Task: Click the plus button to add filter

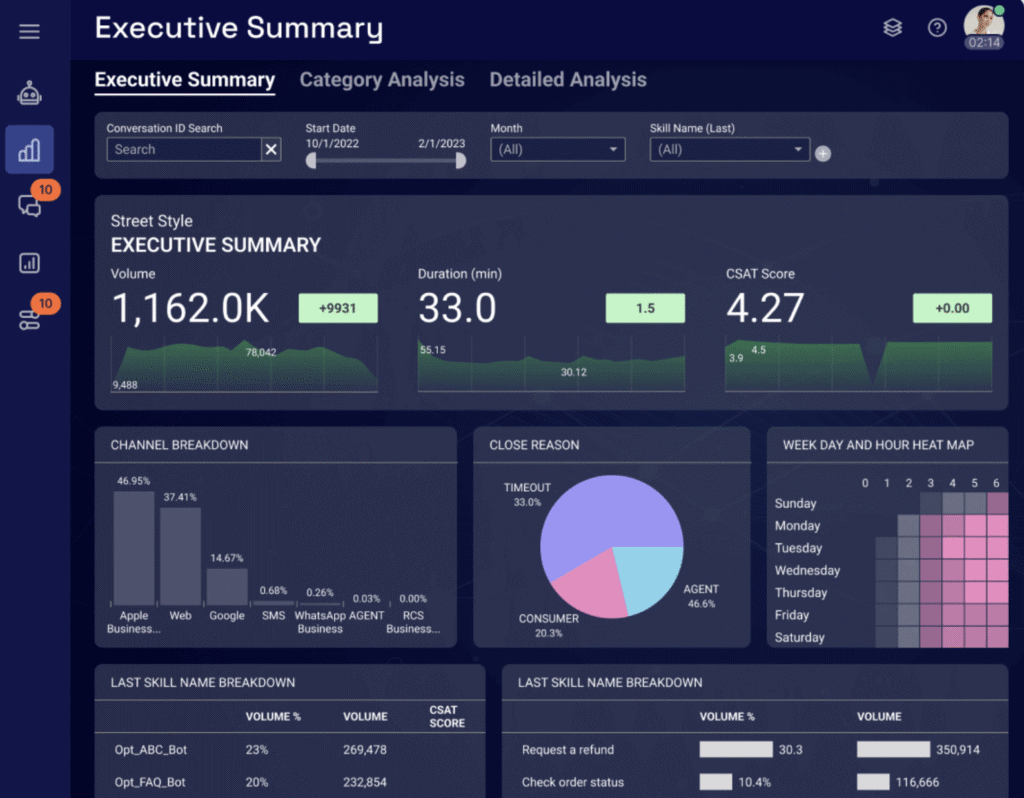Action: [823, 154]
